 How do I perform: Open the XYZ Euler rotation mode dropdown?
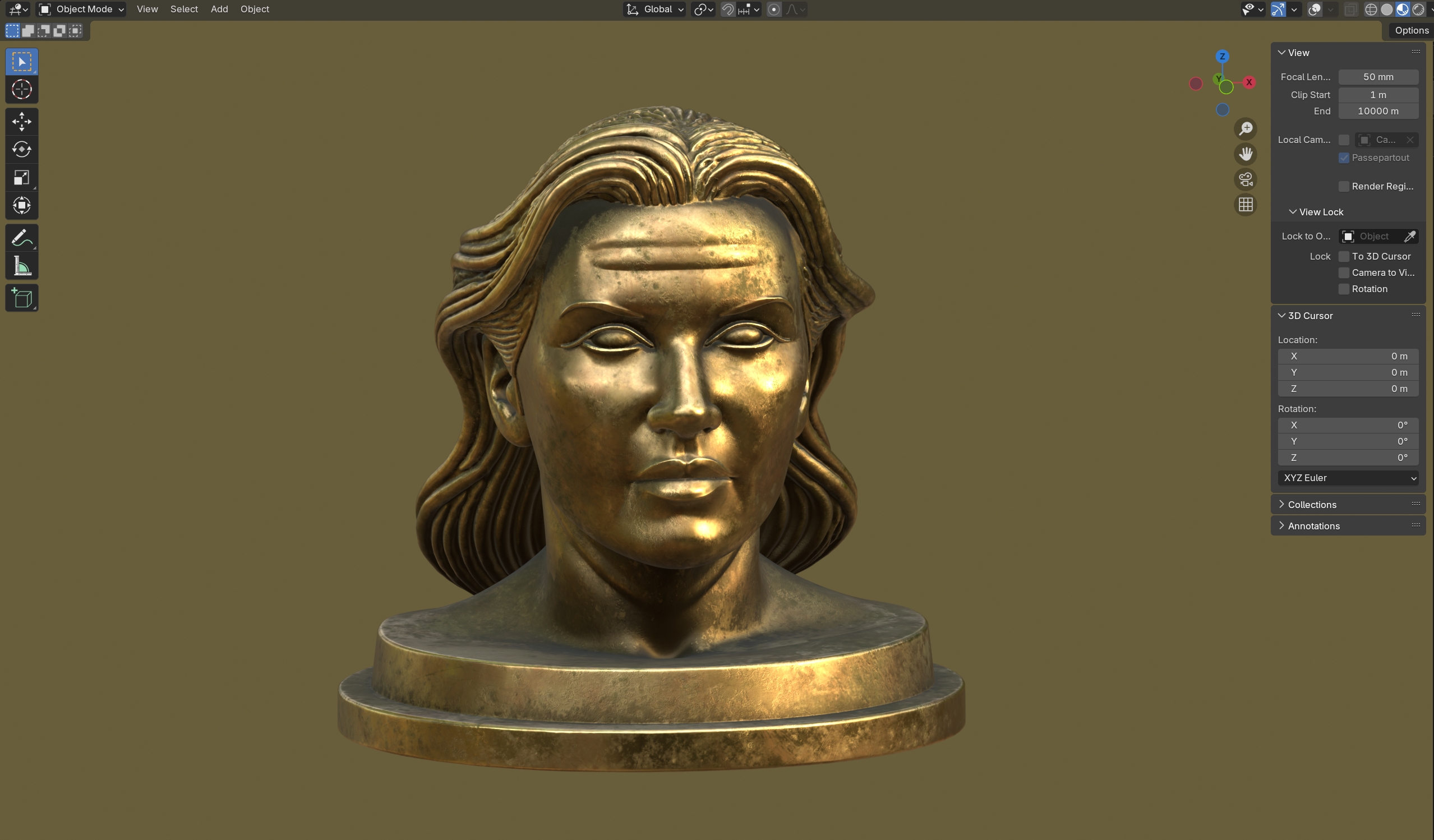point(1348,478)
